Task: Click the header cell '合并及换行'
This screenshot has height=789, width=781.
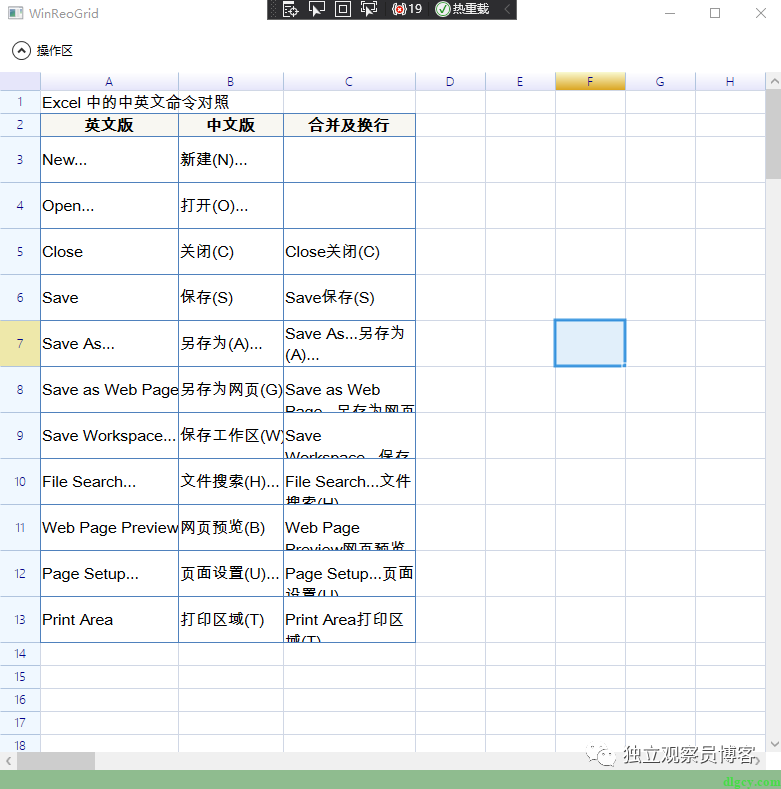Action: tap(349, 125)
